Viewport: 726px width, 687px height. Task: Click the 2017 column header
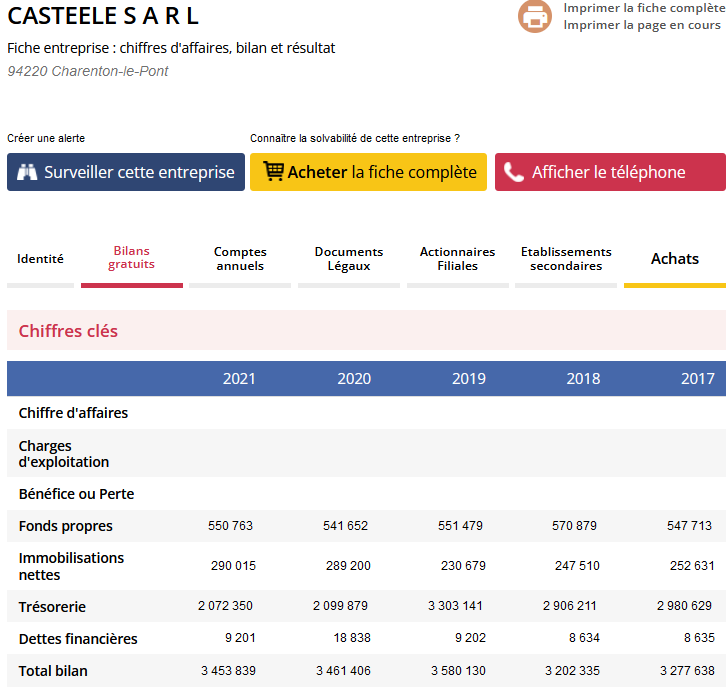click(698, 379)
